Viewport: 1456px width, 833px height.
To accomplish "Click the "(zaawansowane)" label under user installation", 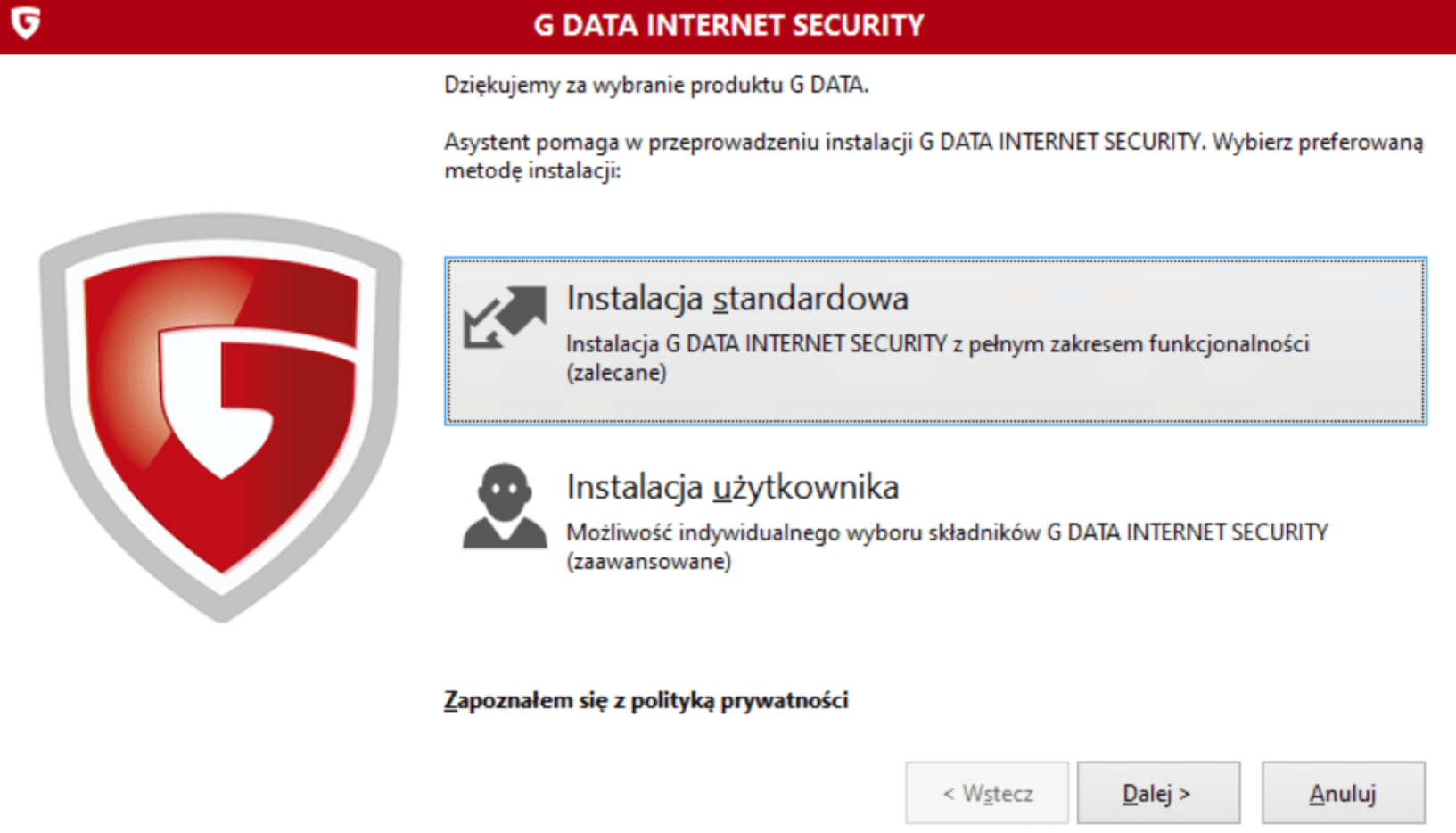I will (x=649, y=562).
